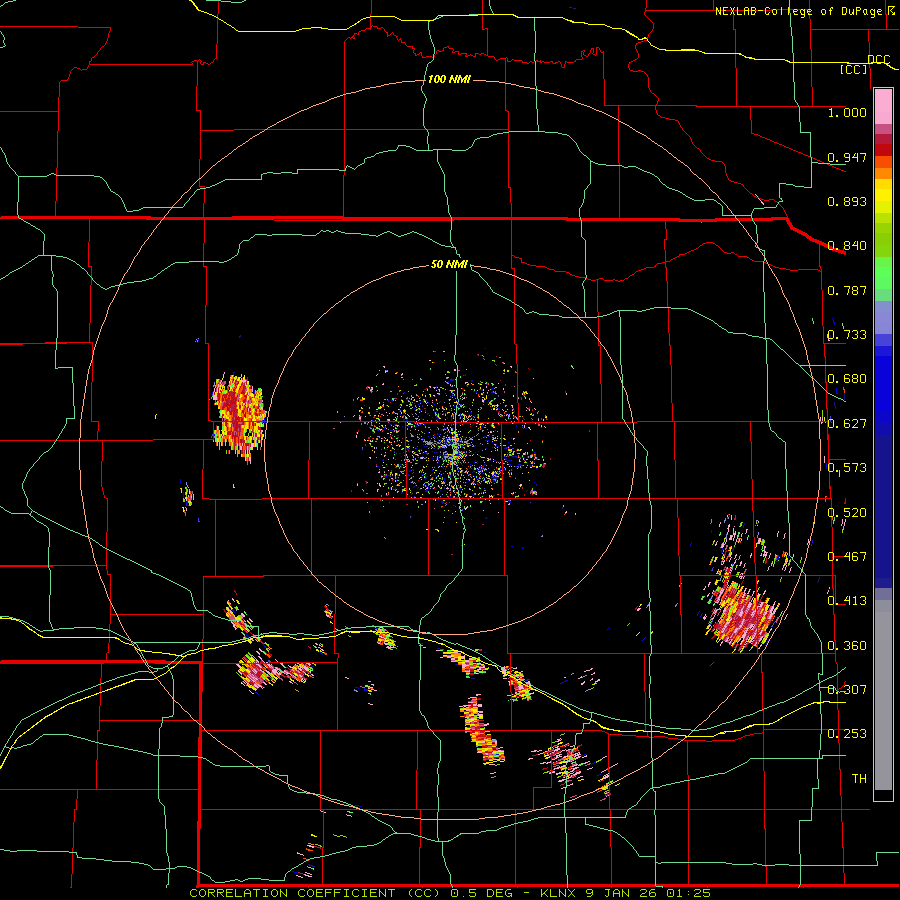This screenshot has height=900, width=900.
Task: Select the 1.000 value on the scale
Action: click(847, 112)
